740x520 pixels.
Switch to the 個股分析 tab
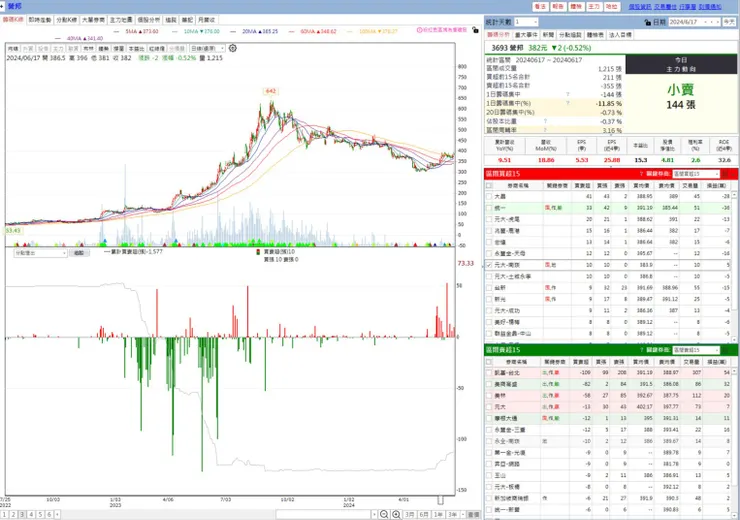tap(149, 20)
